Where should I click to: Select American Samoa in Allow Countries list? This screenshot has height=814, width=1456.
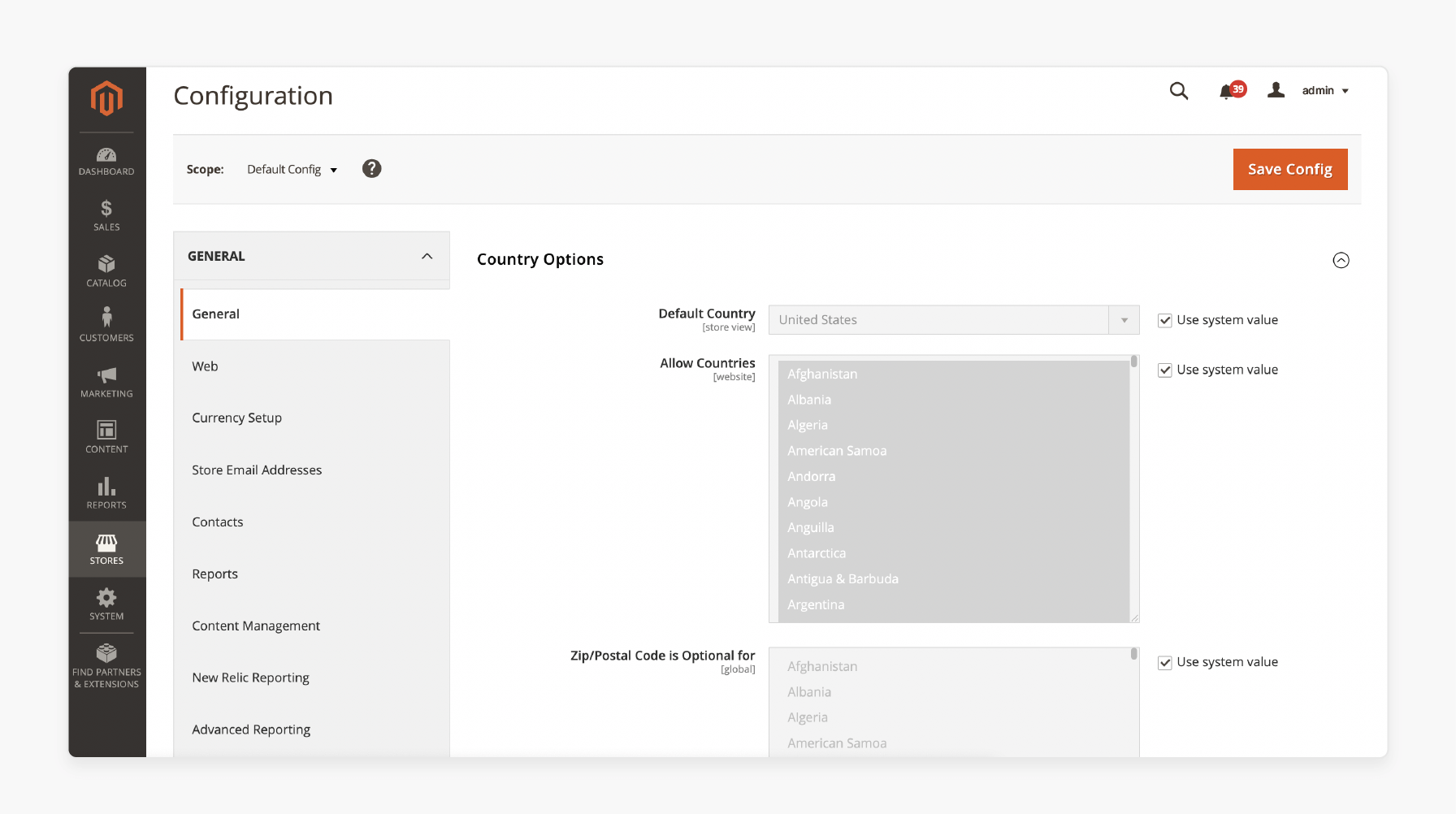(x=954, y=451)
